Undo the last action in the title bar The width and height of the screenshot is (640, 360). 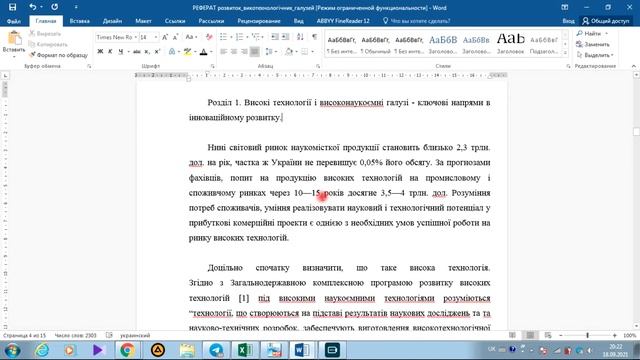tap(32, 7)
